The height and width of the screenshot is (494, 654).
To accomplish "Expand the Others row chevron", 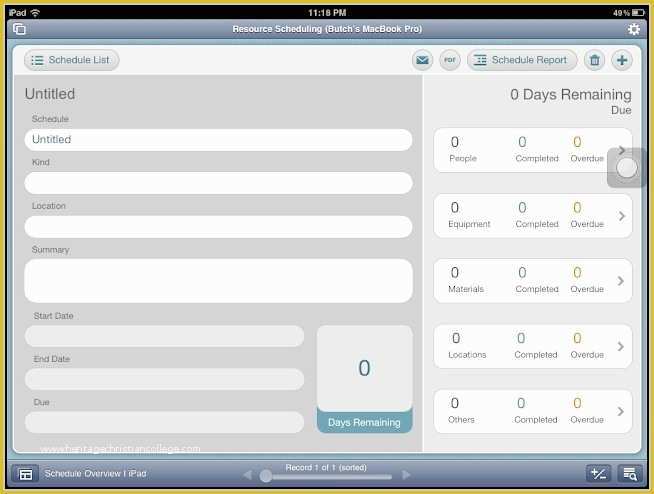I will click(621, 411).
